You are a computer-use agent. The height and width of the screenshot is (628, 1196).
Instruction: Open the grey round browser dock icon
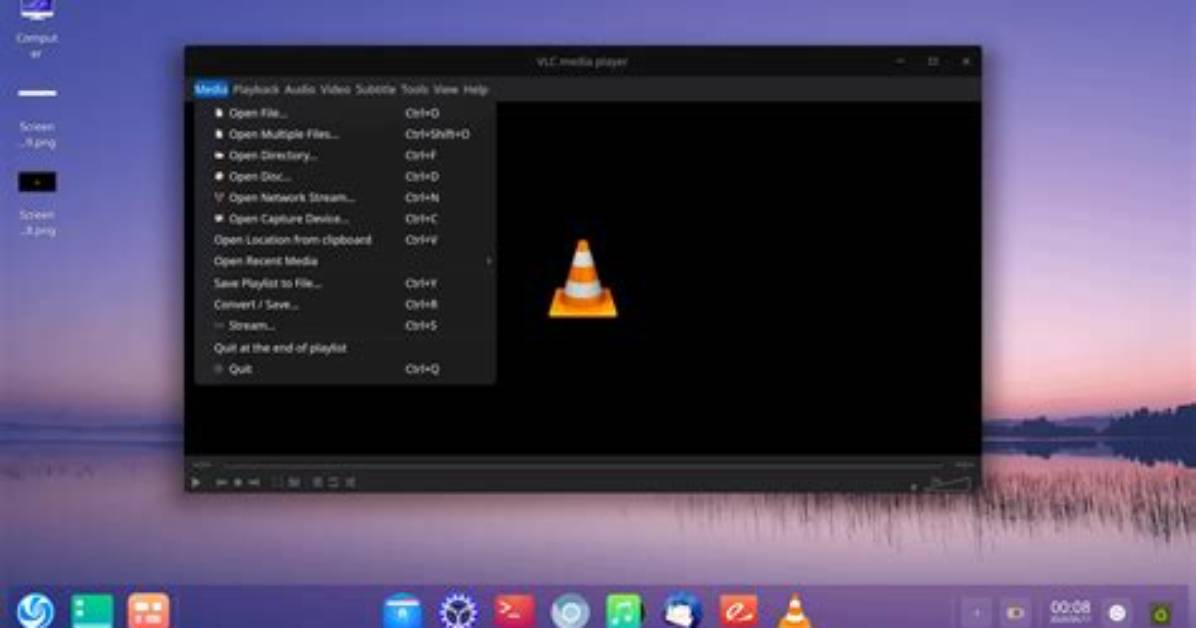tap(570, 611)
